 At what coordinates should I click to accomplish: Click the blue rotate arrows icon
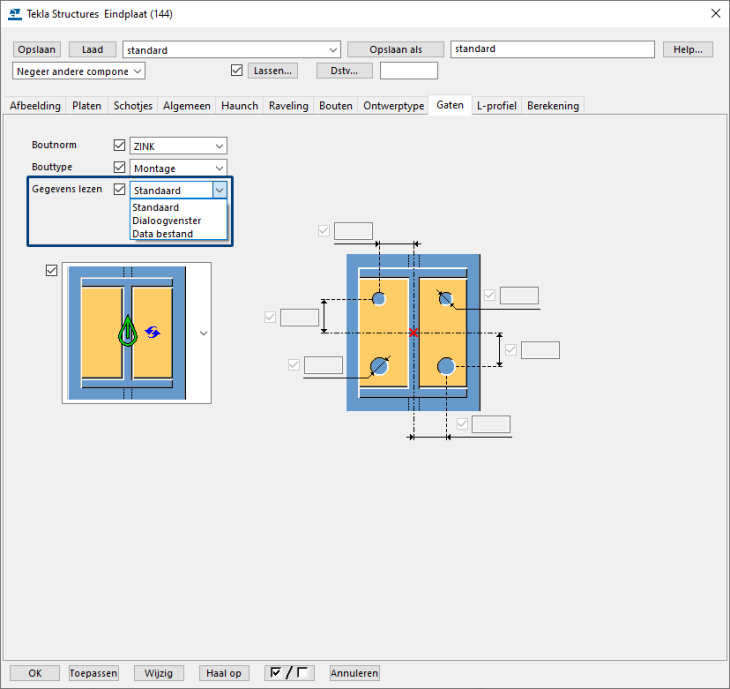tap(152, 332)
